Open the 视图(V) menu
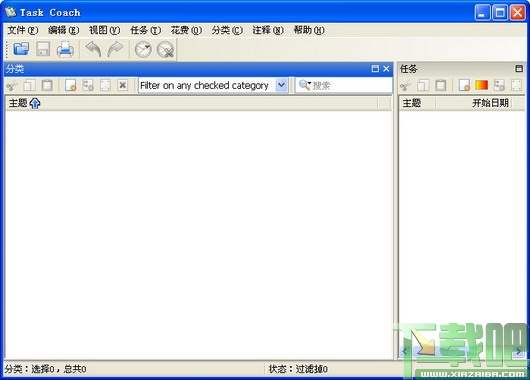 tap(104, 30)
